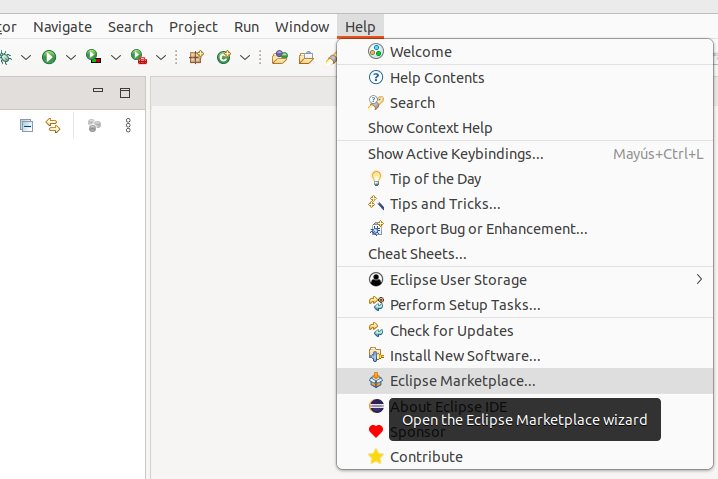
Task: Close the open Help menu
Action: tap(360, 27)
